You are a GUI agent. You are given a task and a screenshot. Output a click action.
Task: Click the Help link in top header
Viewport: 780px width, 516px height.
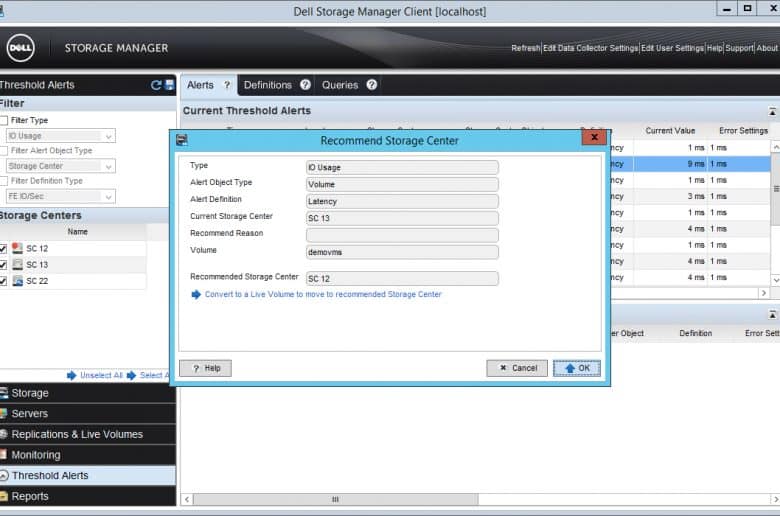click(x=715, y=48)
